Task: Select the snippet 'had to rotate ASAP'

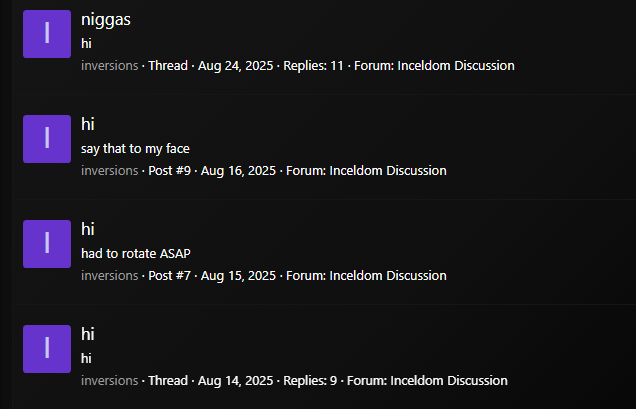Action: point(135,254)
